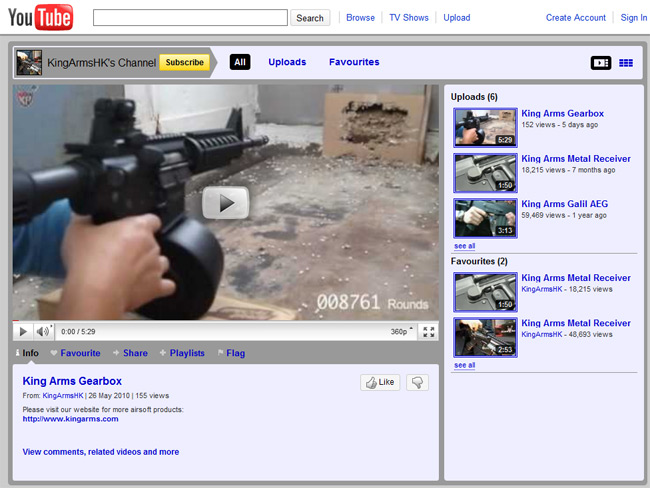Click the video progress seek bar
This screenshot has width=650, height=488.
pos(225,320)
